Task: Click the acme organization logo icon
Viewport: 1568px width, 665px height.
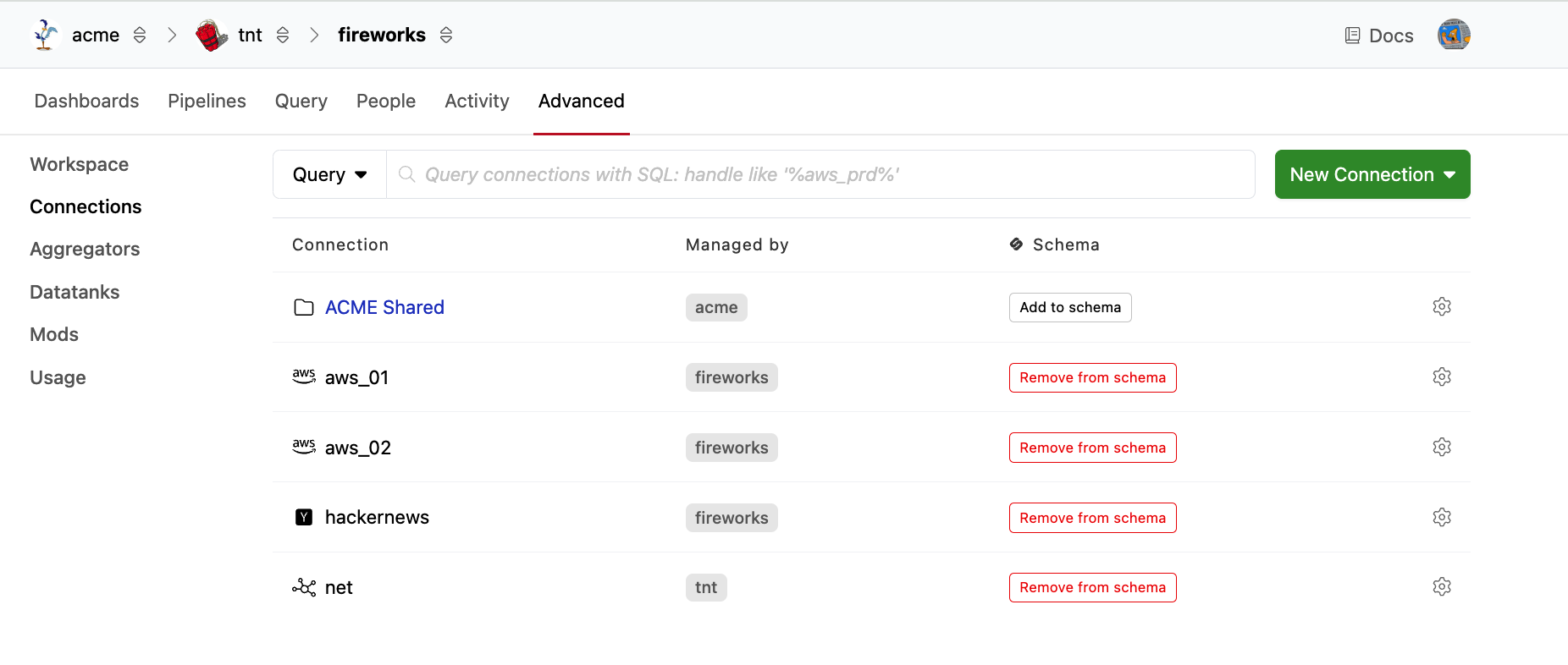Action: tap(46, 35)
